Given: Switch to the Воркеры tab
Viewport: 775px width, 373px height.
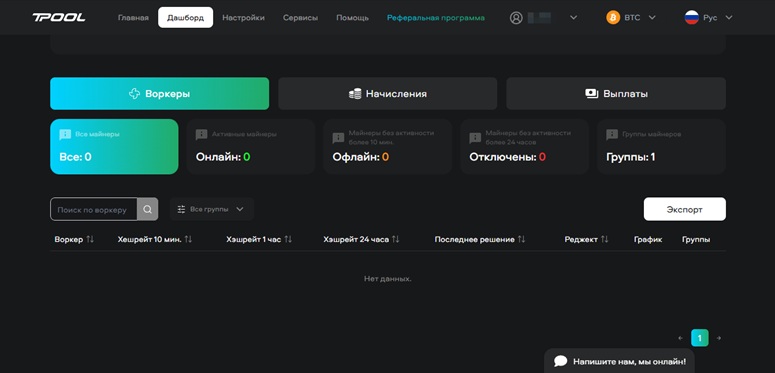Looking at the screenshot, I should [x=159, y=93].
